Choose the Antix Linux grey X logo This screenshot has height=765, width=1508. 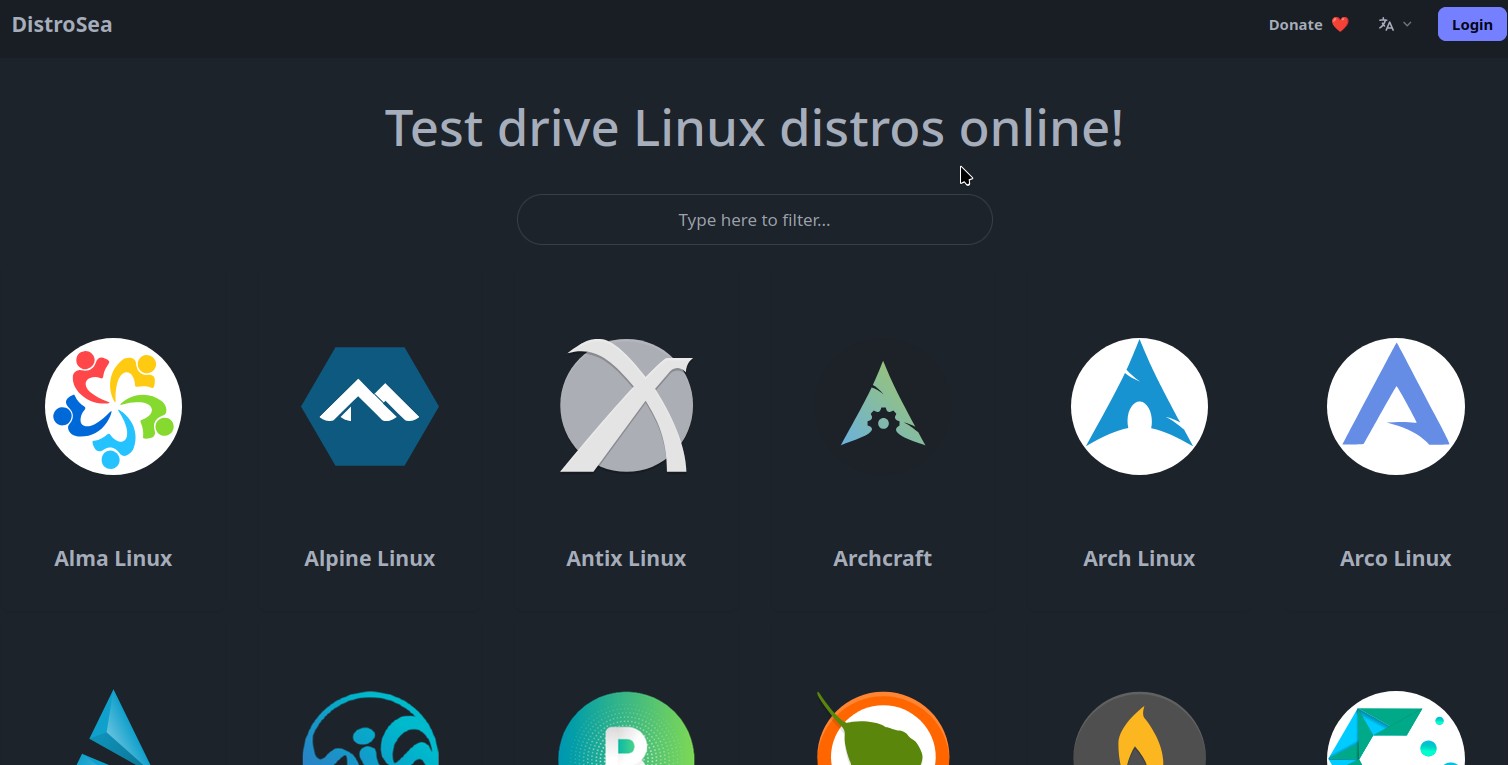point(626,406)
